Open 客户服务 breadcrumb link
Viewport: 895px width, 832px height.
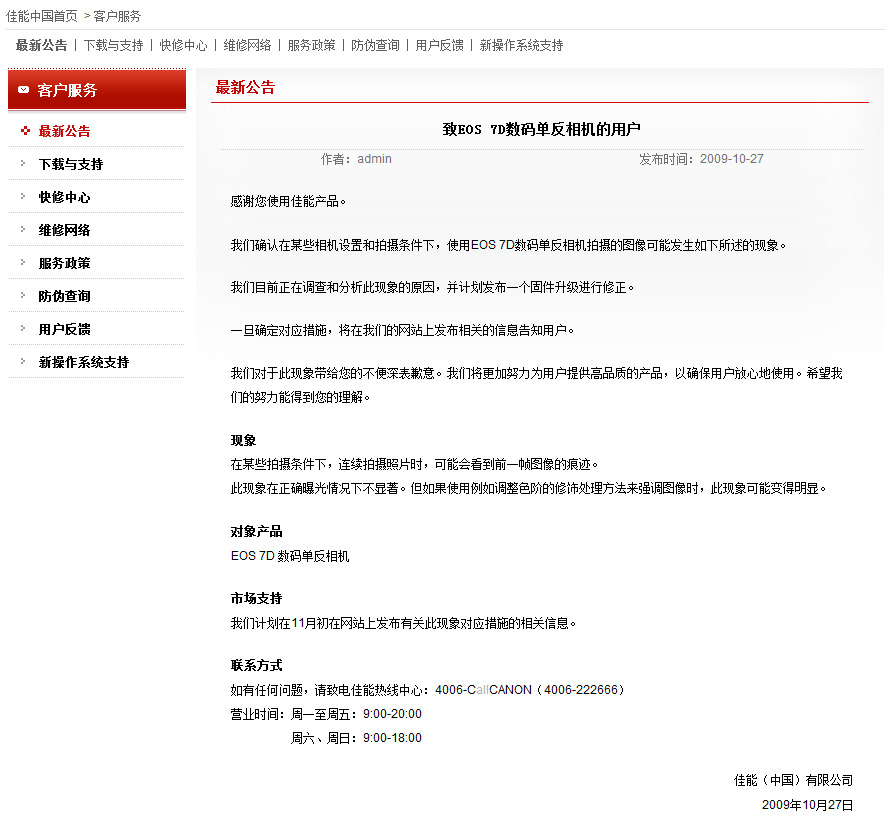(117, 16)
